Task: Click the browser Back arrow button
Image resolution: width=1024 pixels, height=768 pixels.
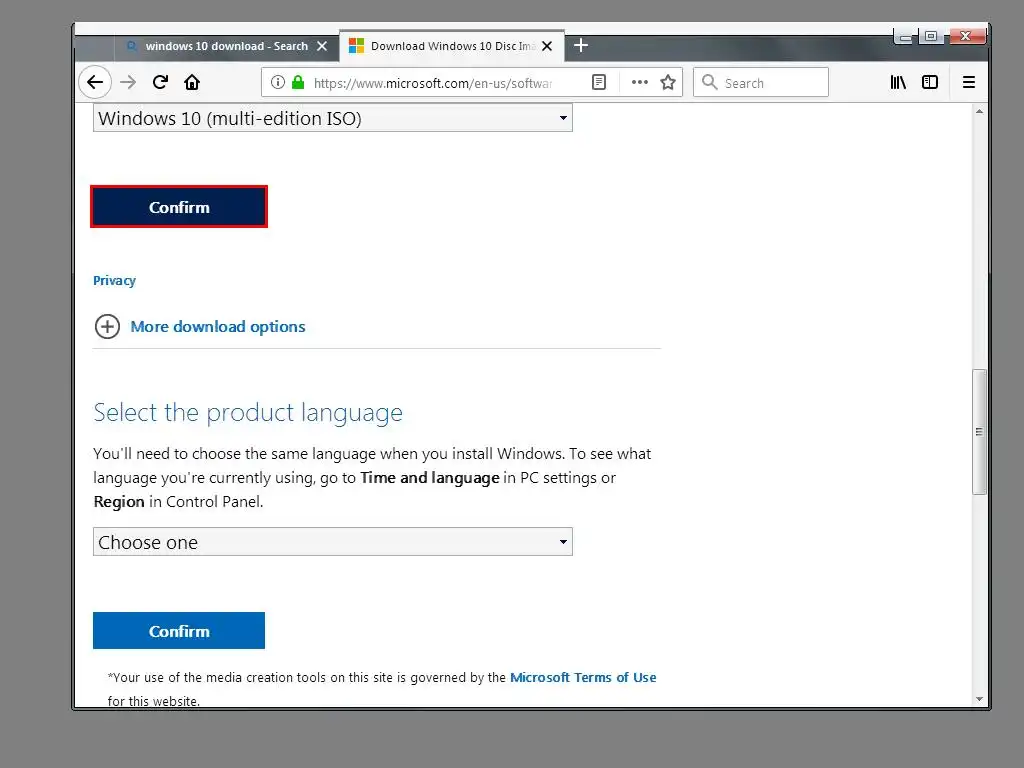Action: pos(95,82)
